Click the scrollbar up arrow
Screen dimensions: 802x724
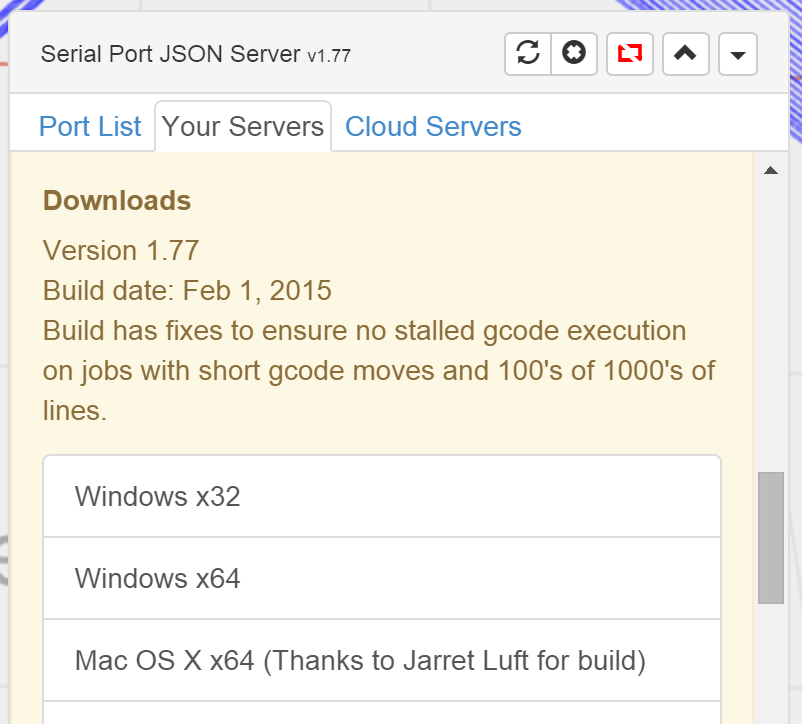[770, 170]
